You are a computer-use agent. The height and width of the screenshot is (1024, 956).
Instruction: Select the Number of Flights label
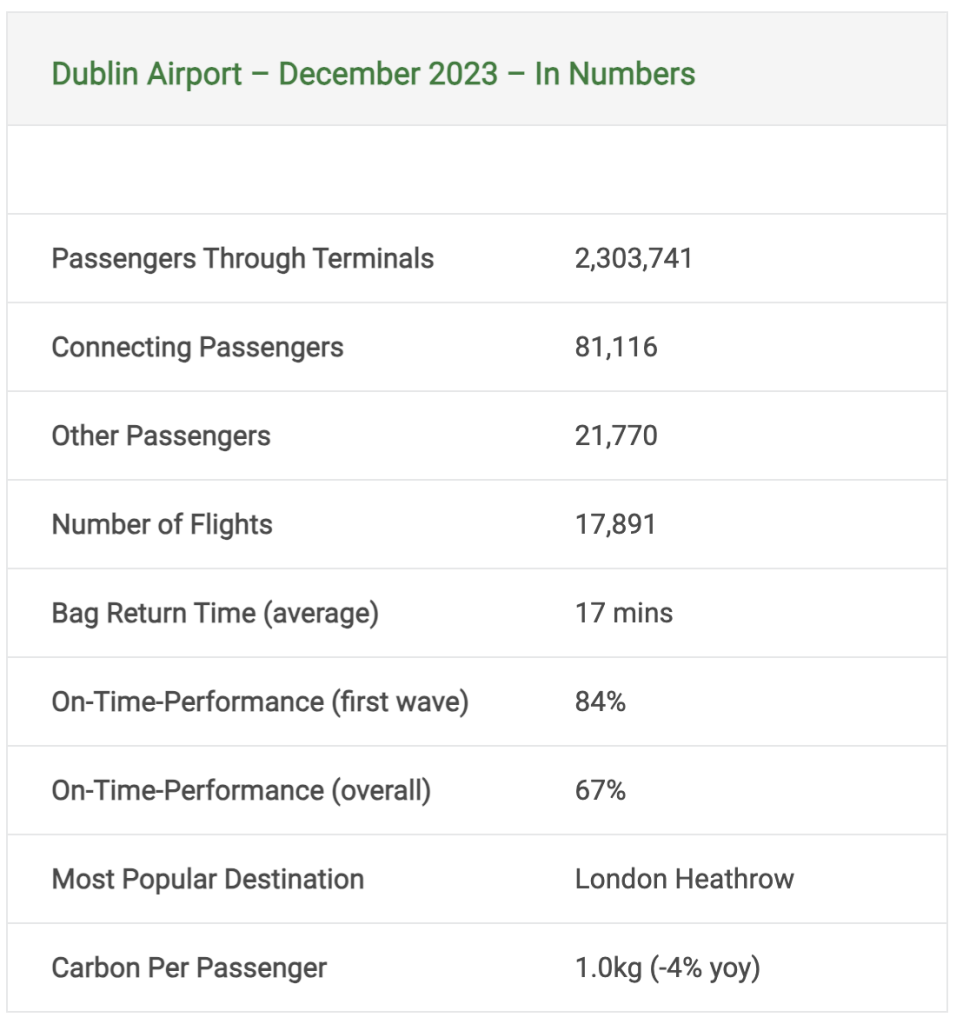[x=162, y=524]
